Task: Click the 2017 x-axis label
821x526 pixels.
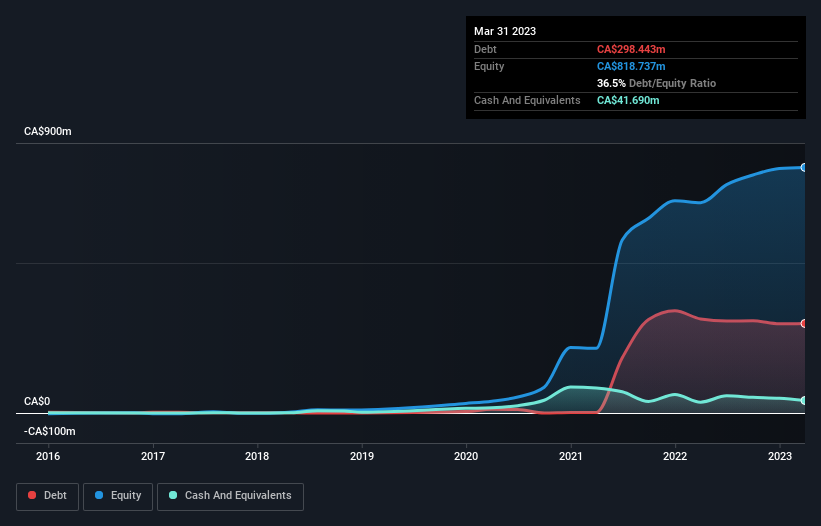Action: [153, 456]
